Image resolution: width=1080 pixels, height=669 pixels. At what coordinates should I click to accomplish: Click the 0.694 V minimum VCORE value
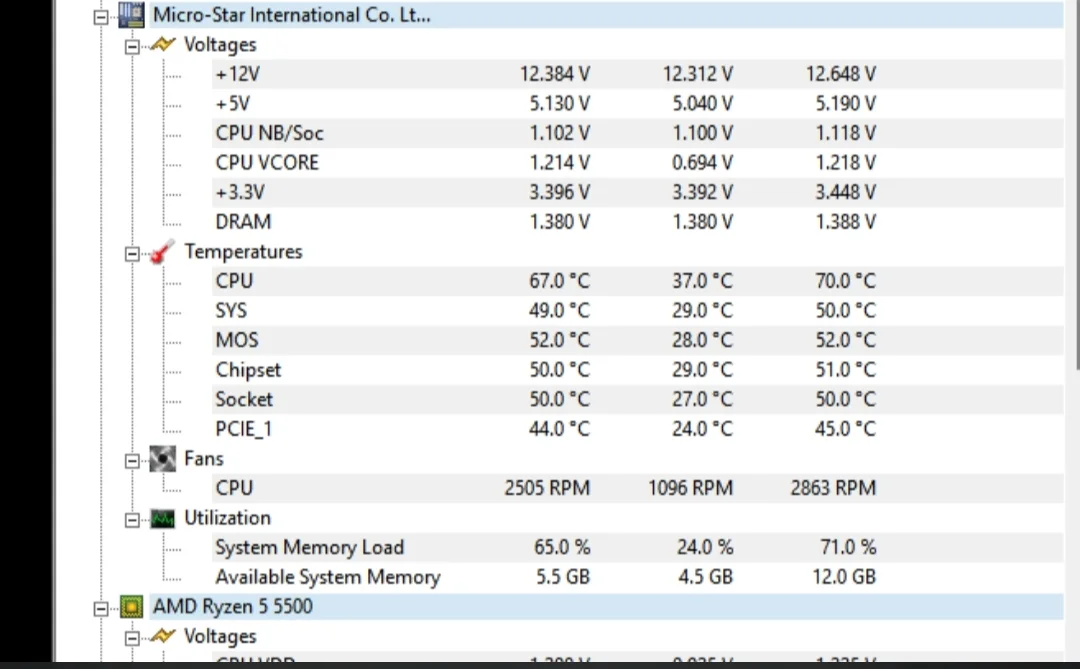pyautogui.click(x=703, y=163)
